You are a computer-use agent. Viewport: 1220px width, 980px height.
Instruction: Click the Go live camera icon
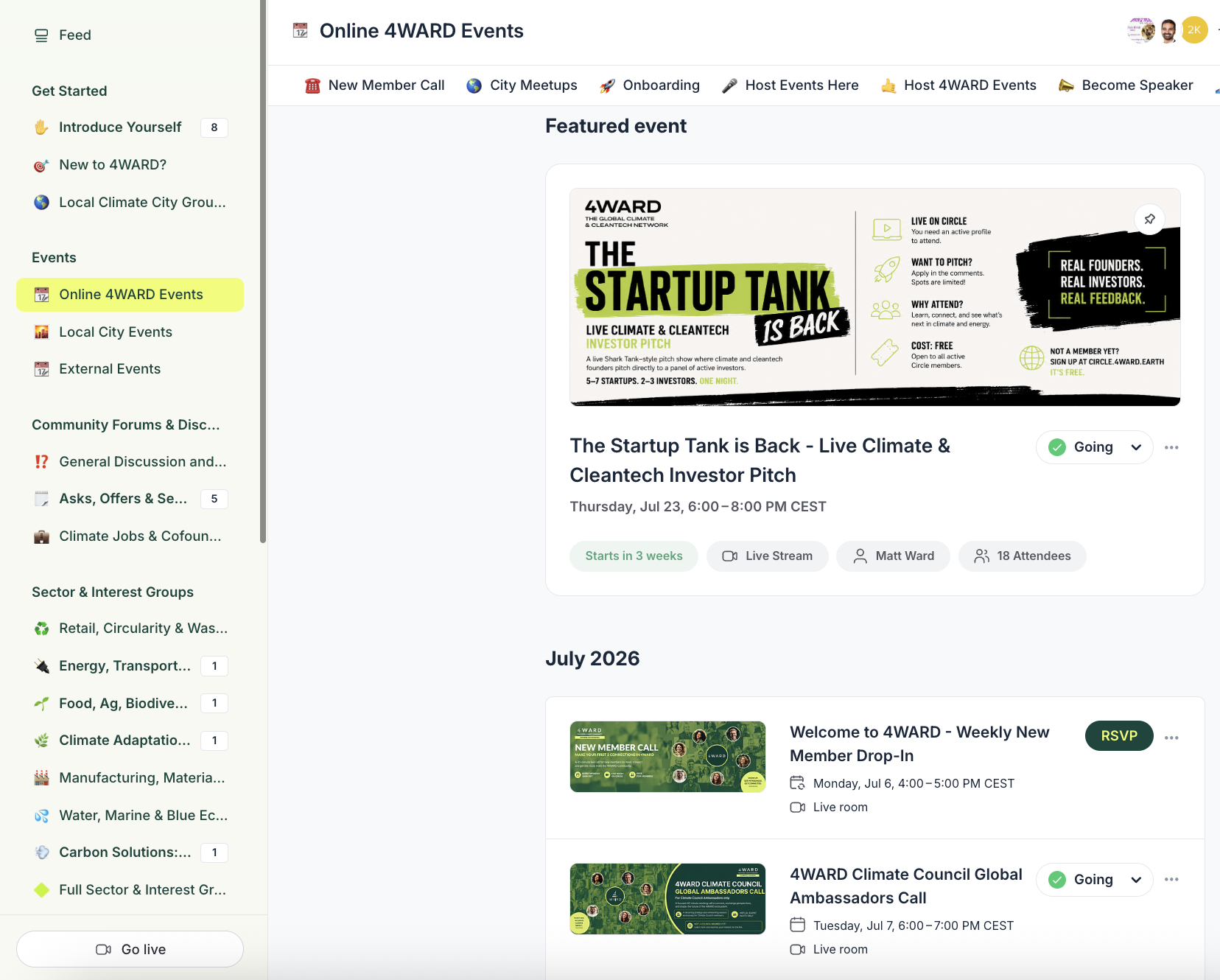pos(103,949)
